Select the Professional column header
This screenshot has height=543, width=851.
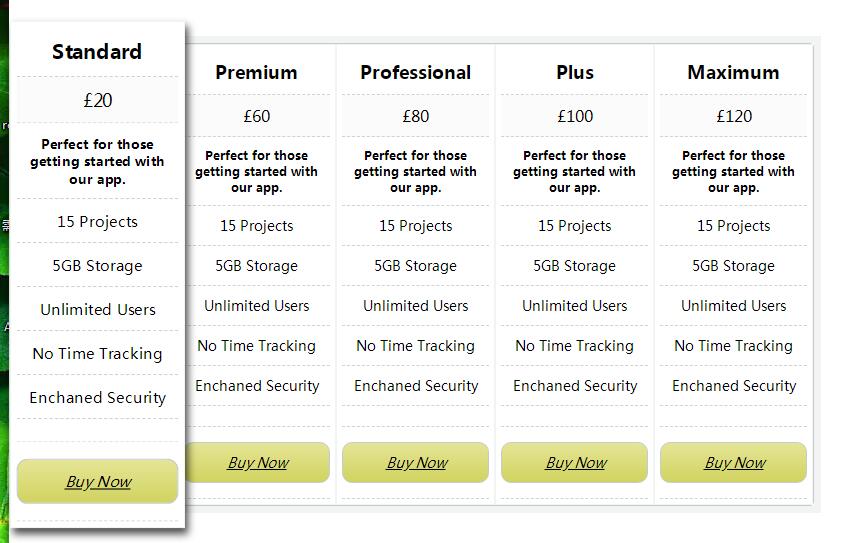click(415, 73)
